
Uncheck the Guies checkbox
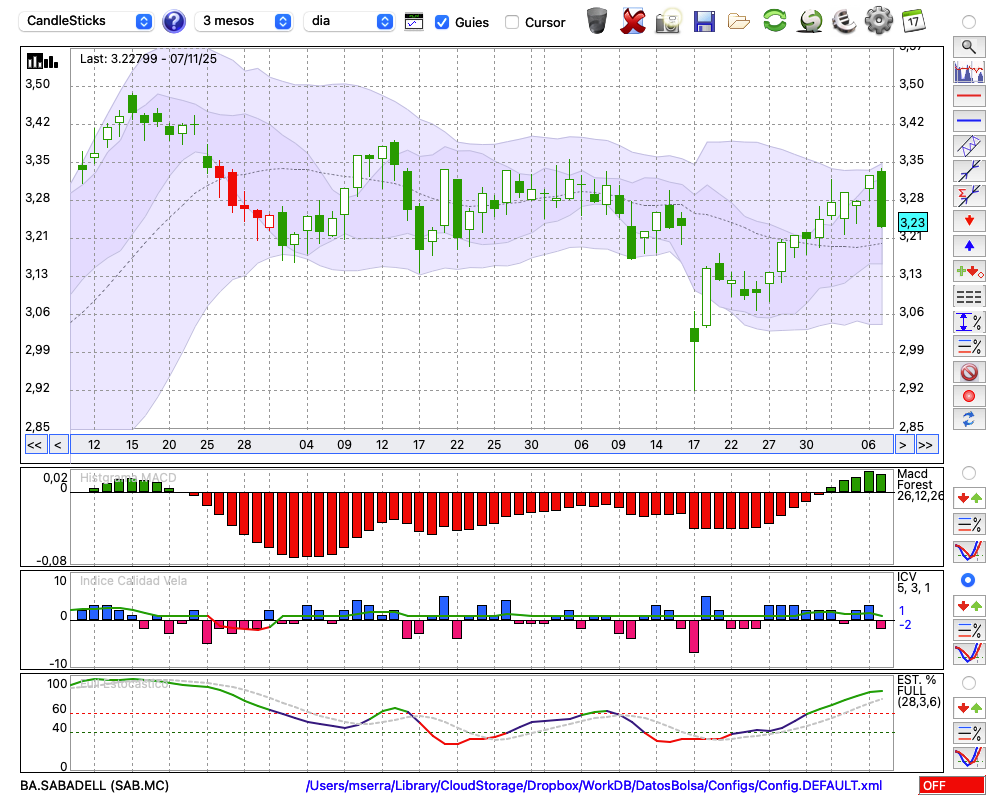(442, 22)
